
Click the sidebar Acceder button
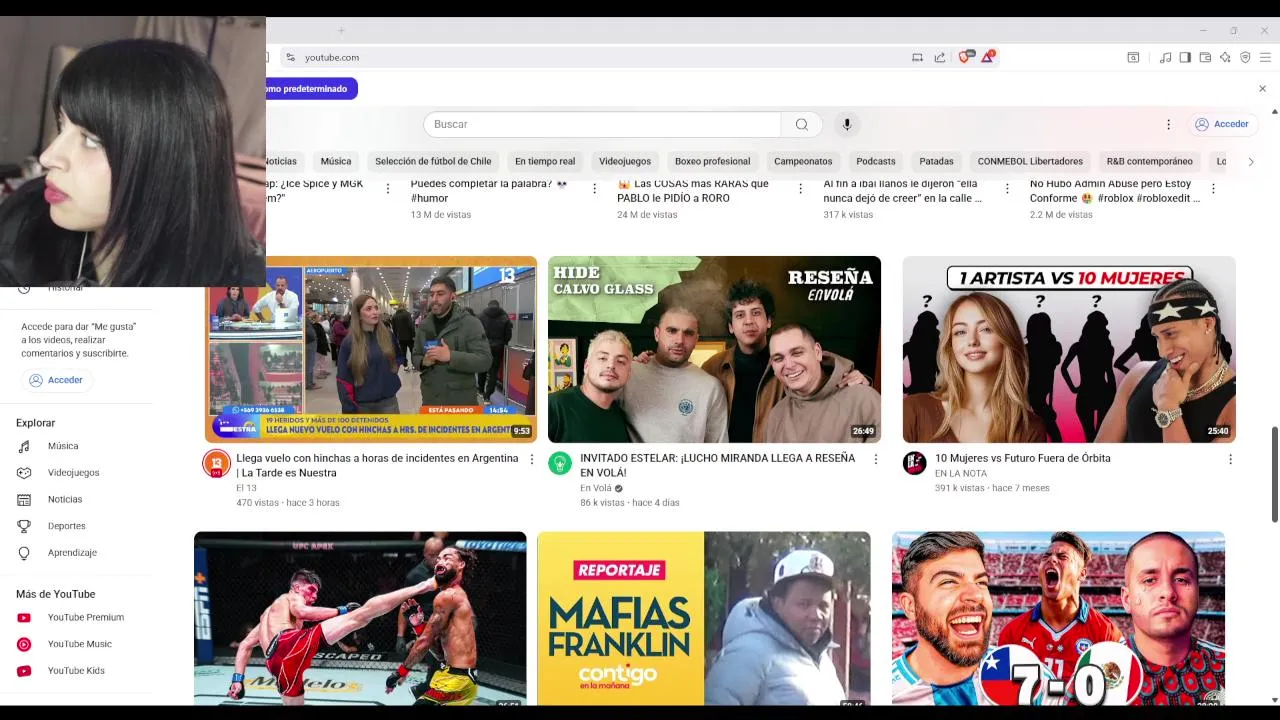click(56, 380)
